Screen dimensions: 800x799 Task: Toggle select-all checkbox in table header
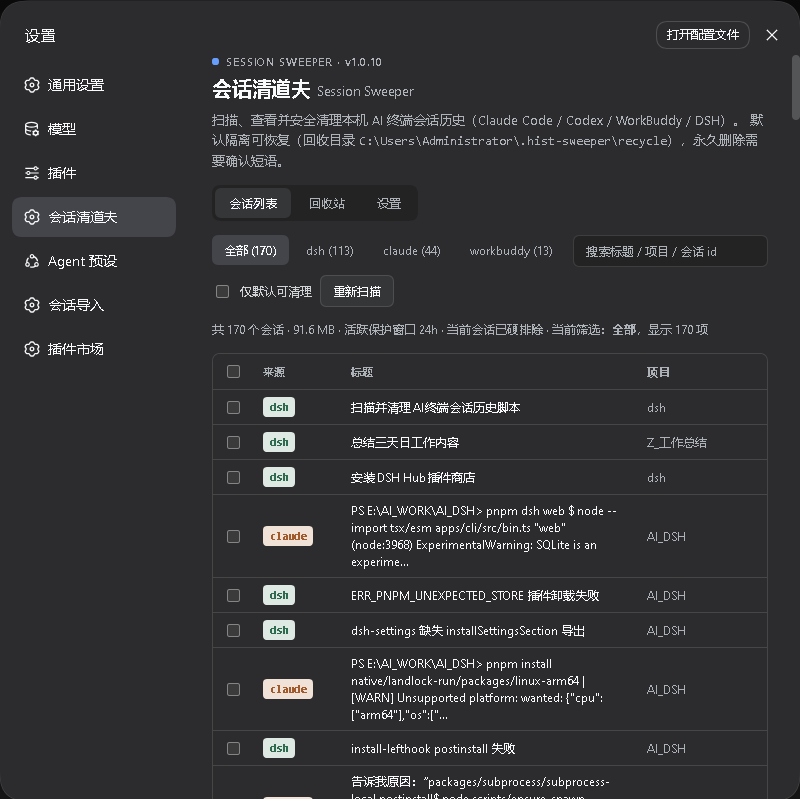(x=233, y=371)
